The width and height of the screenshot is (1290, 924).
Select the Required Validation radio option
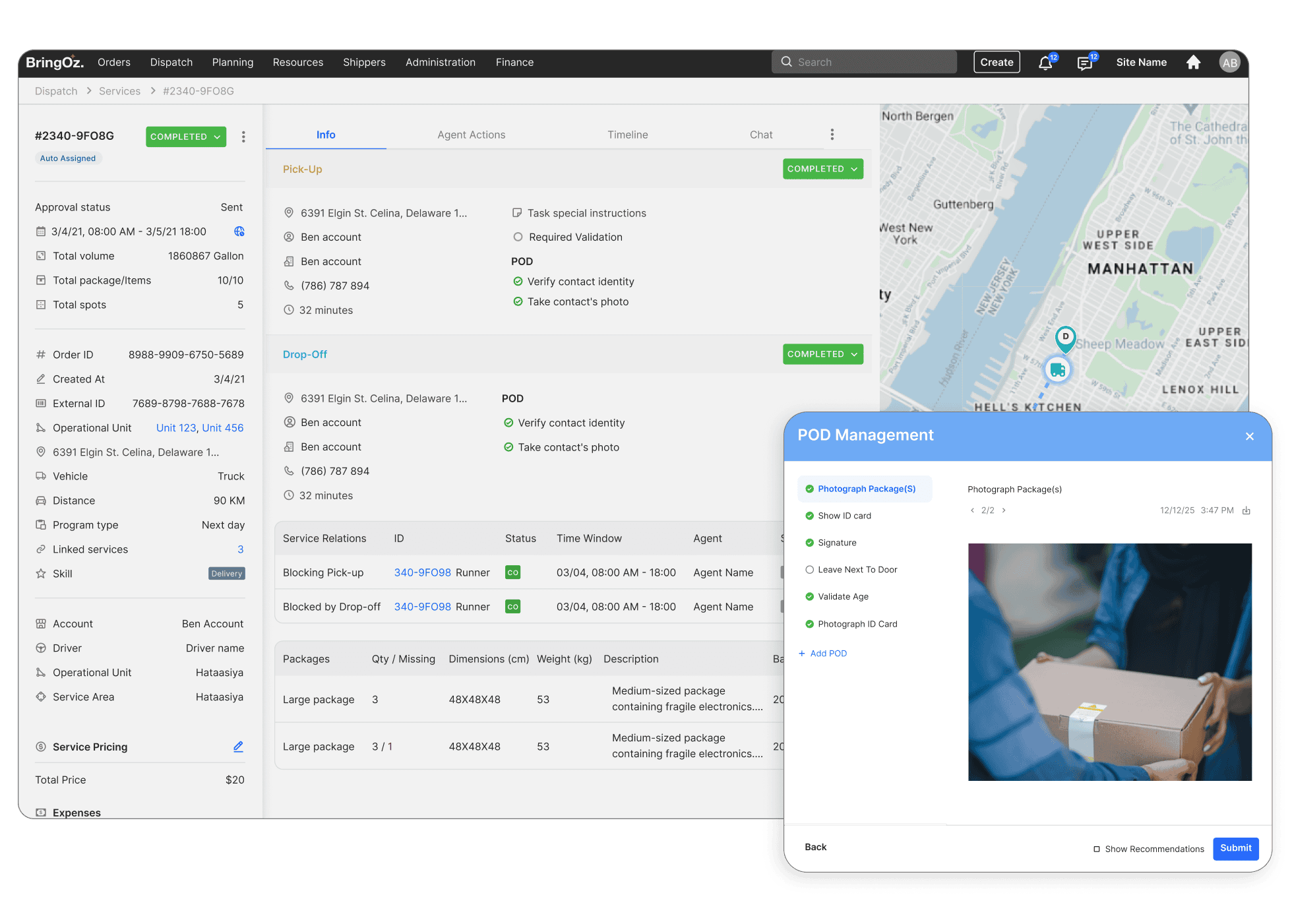[518, 237]
